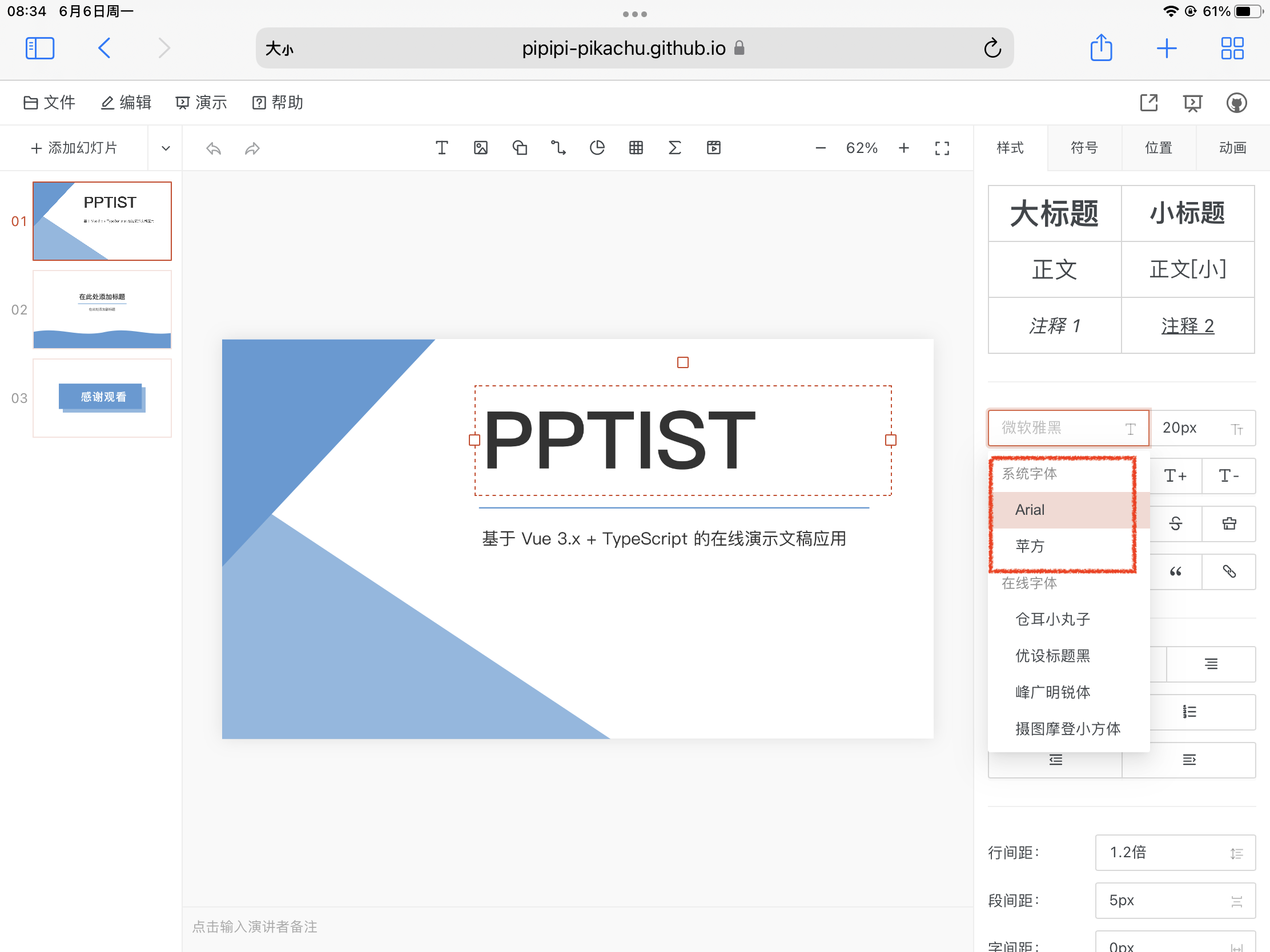This screenshot has height=952, width=1270.
Task: Expand the new slide template chevron
Action: click(166, 147)
